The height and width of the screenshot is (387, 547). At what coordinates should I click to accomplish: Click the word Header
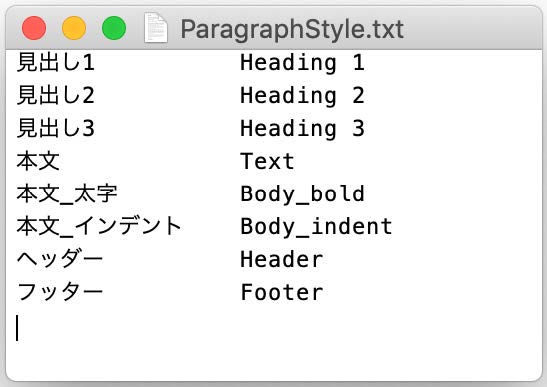282,259
